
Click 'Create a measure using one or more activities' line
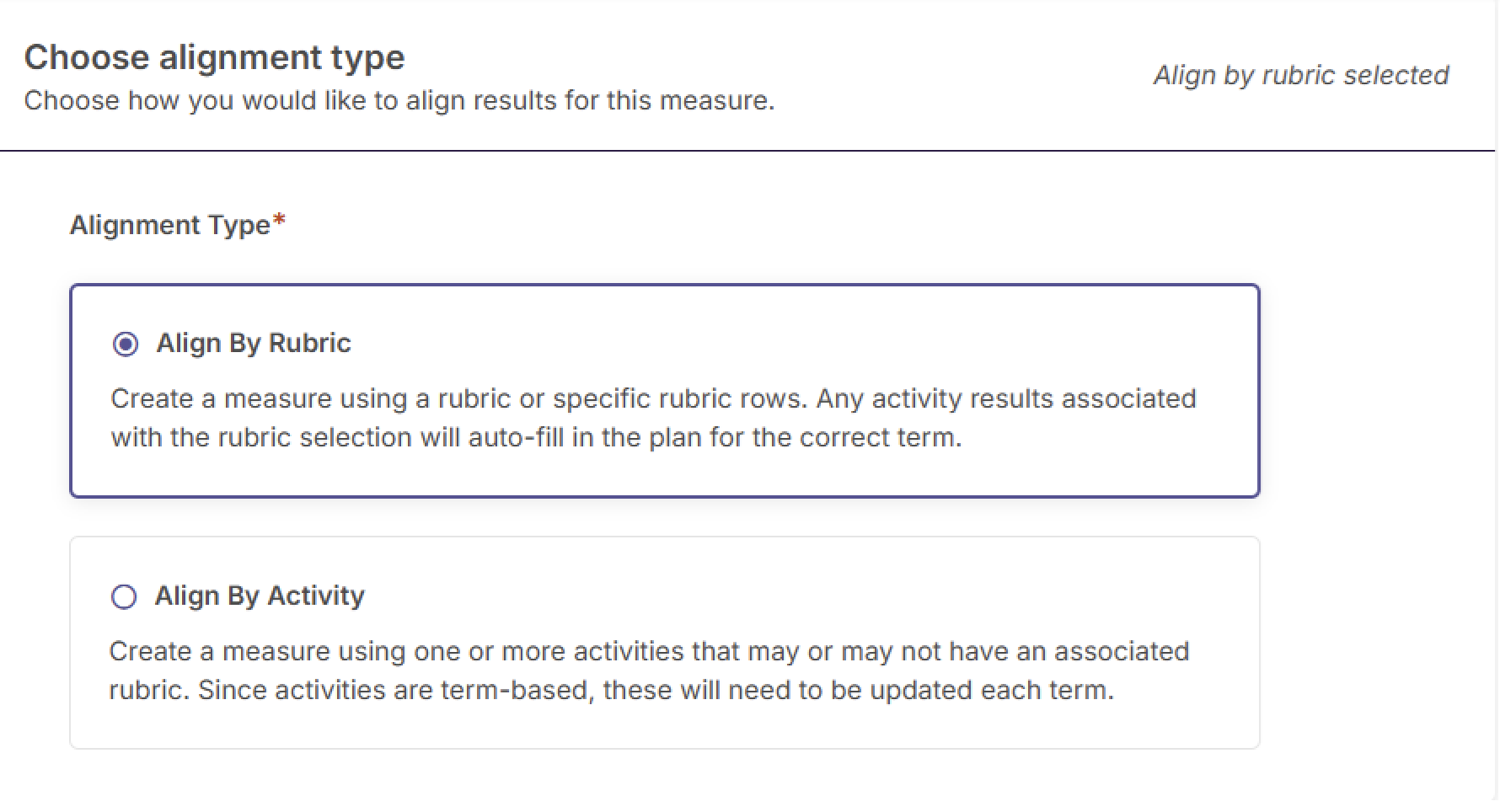[649, 651]
